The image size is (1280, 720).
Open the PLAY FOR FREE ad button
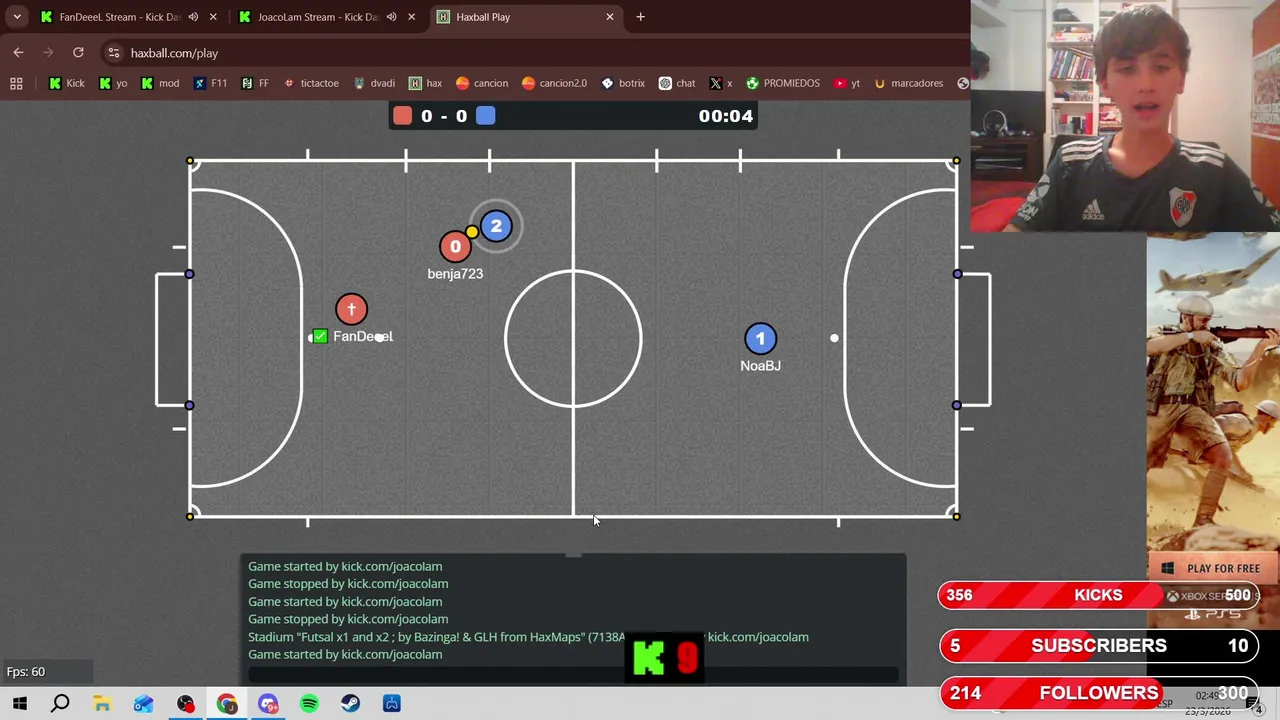click(1213, 569)
